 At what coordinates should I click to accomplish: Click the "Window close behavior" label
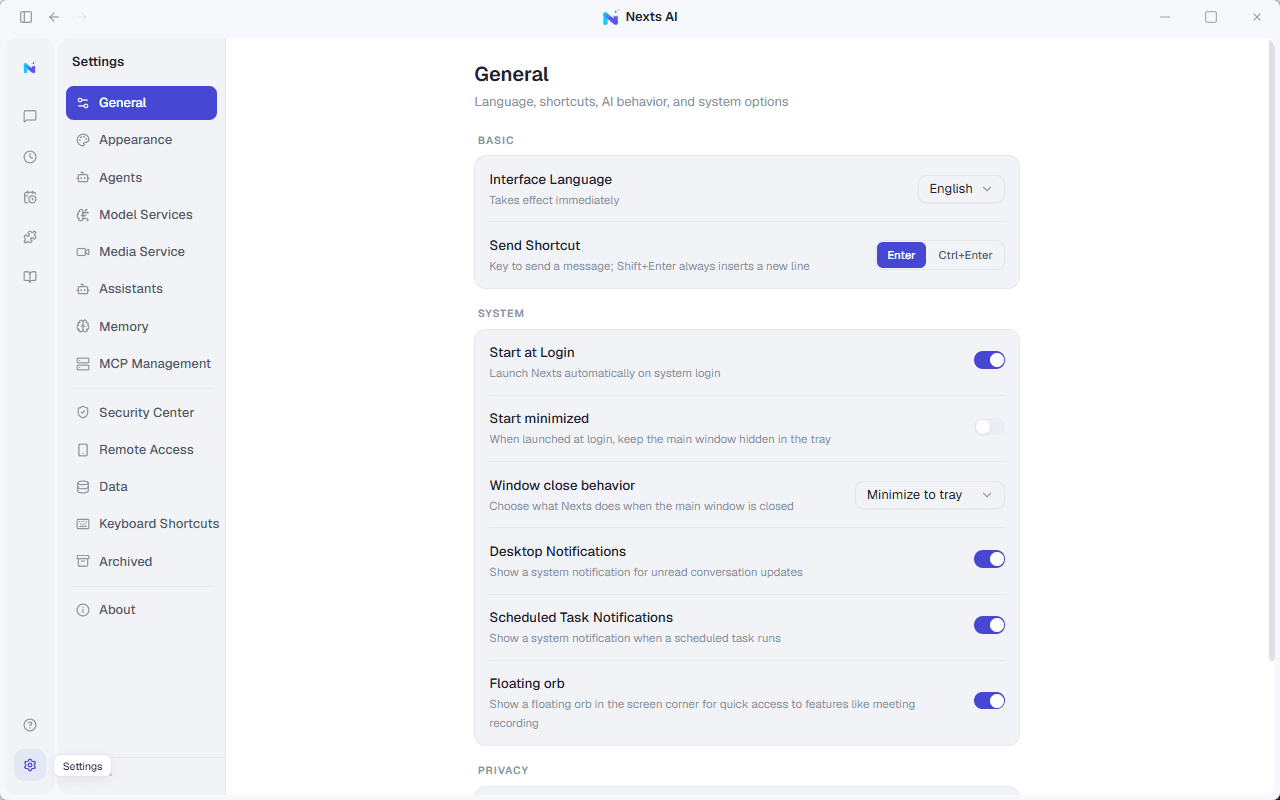point(562,486)
